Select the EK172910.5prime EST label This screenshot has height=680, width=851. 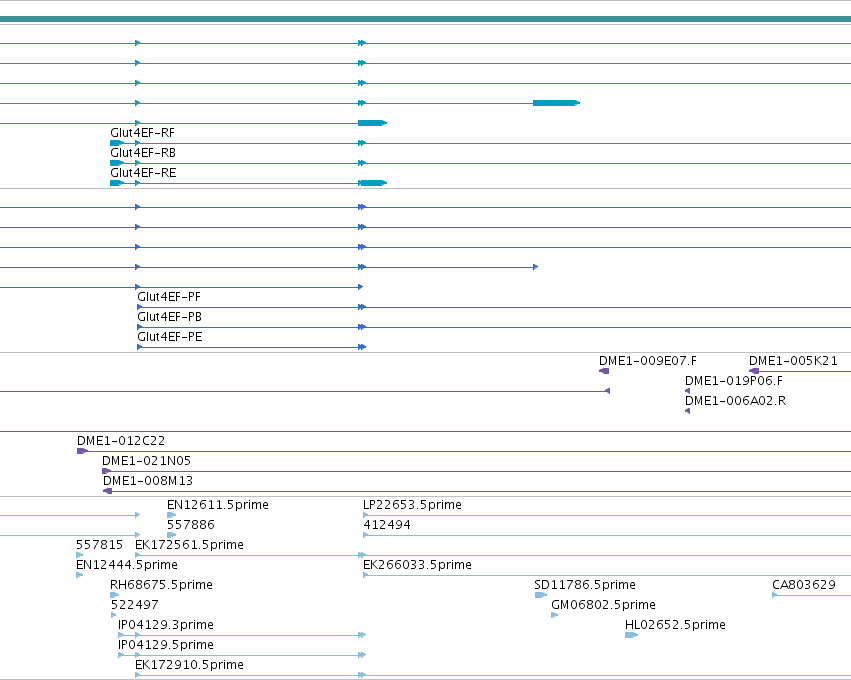click(x=189, y=666)
